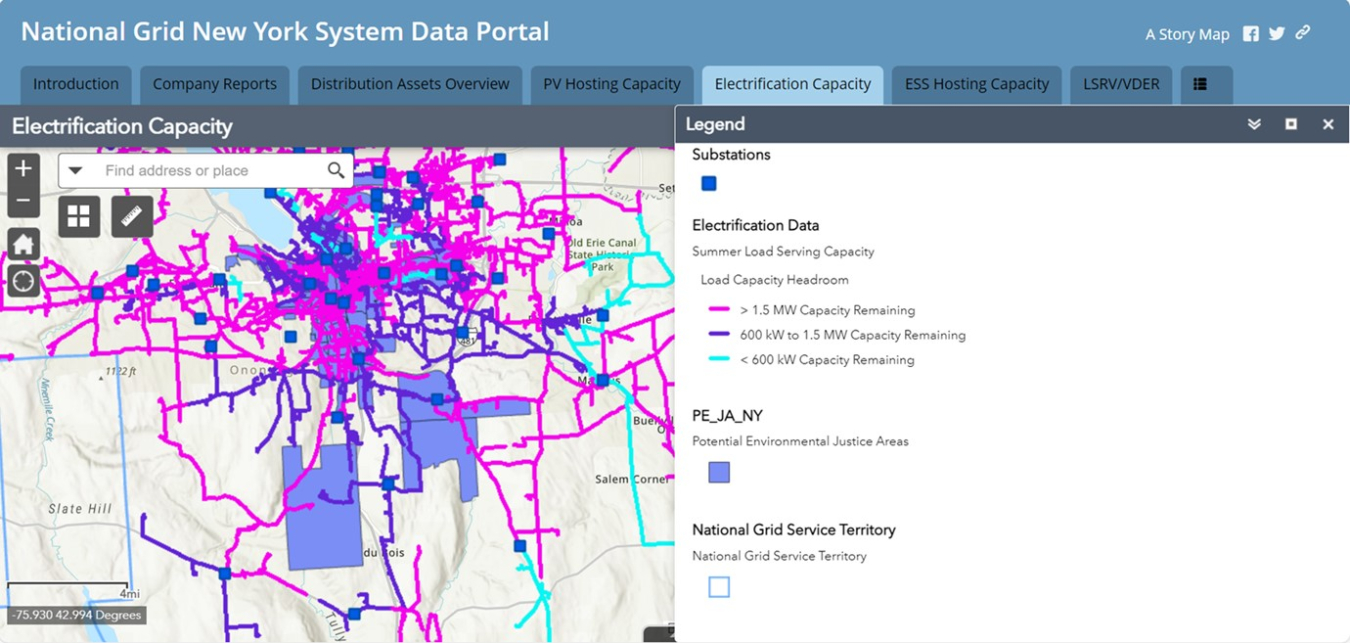Click the 'Electrification Data' legend heading
Image resolution: width=1350 pixels, height=643 pixels.
[756, 225]
